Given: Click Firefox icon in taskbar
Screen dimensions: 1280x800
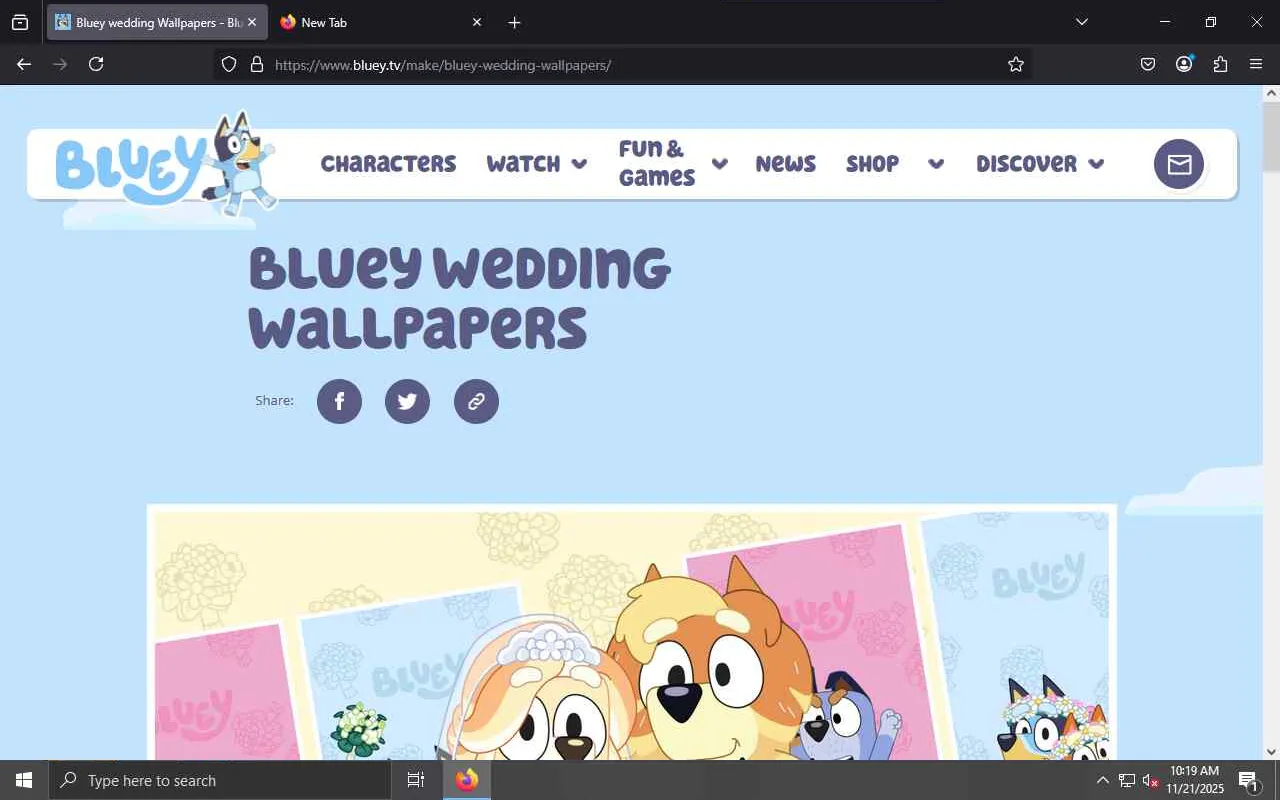Looking at the screenshot, I should click(467, 780).
